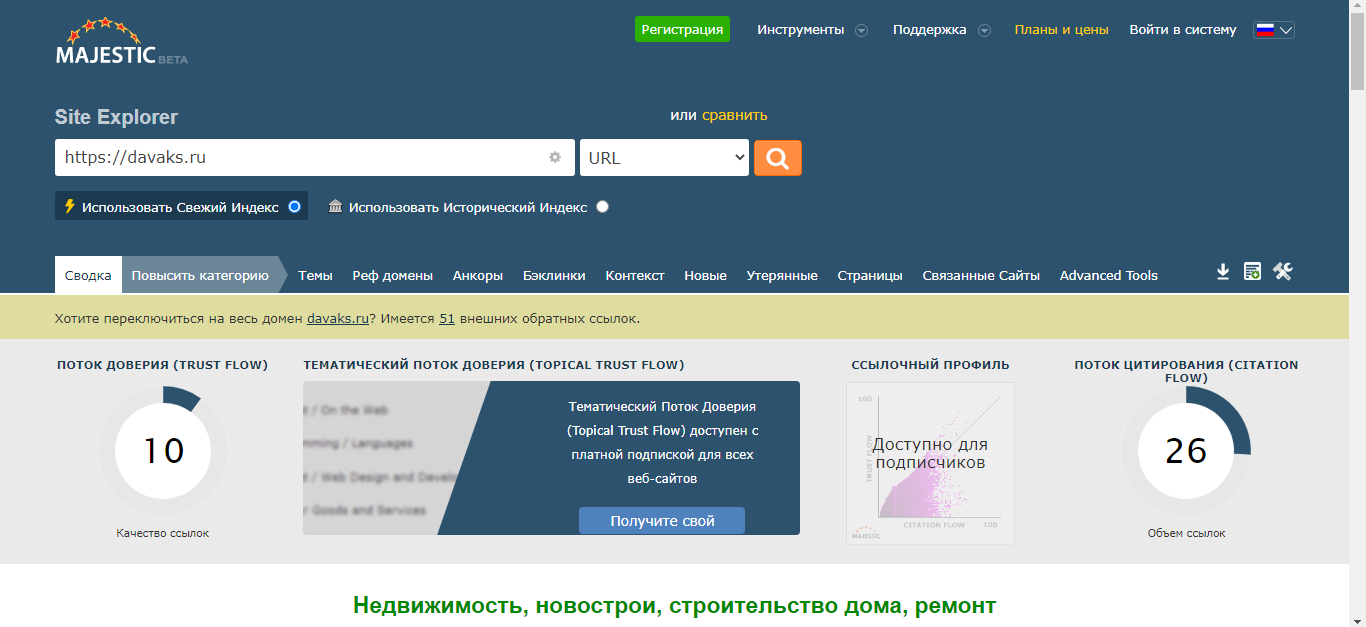
Task: Select the Historic Index radio button
Action: coord(602,207)
